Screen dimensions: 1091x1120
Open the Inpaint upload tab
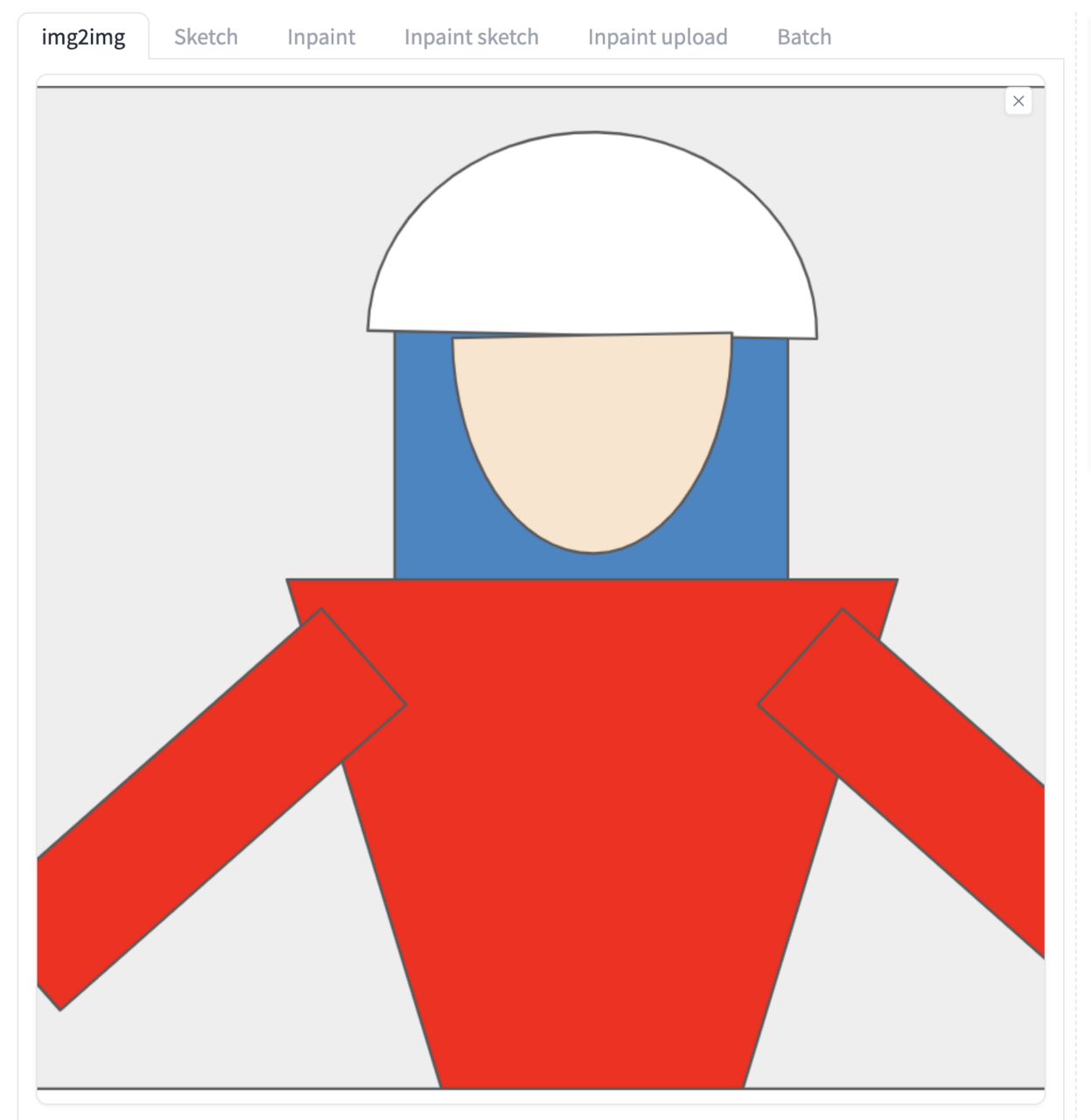point(658,37)
